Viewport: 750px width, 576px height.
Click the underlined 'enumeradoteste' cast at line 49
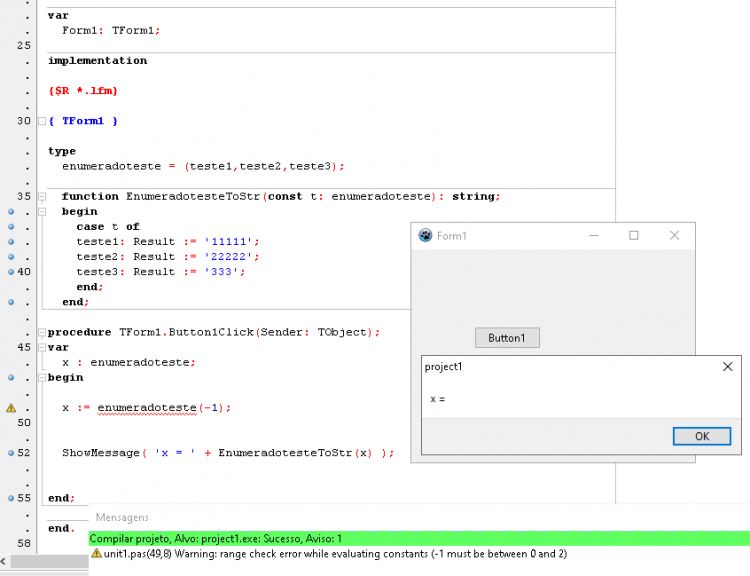(x=147, y=408)
